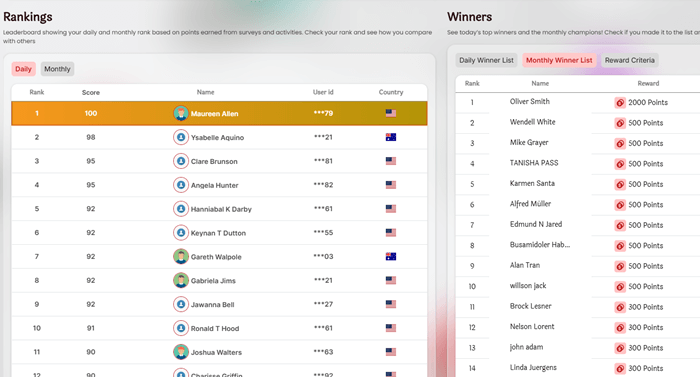Click the coin icon in TANISHA PASS's reward

(620, 164)
